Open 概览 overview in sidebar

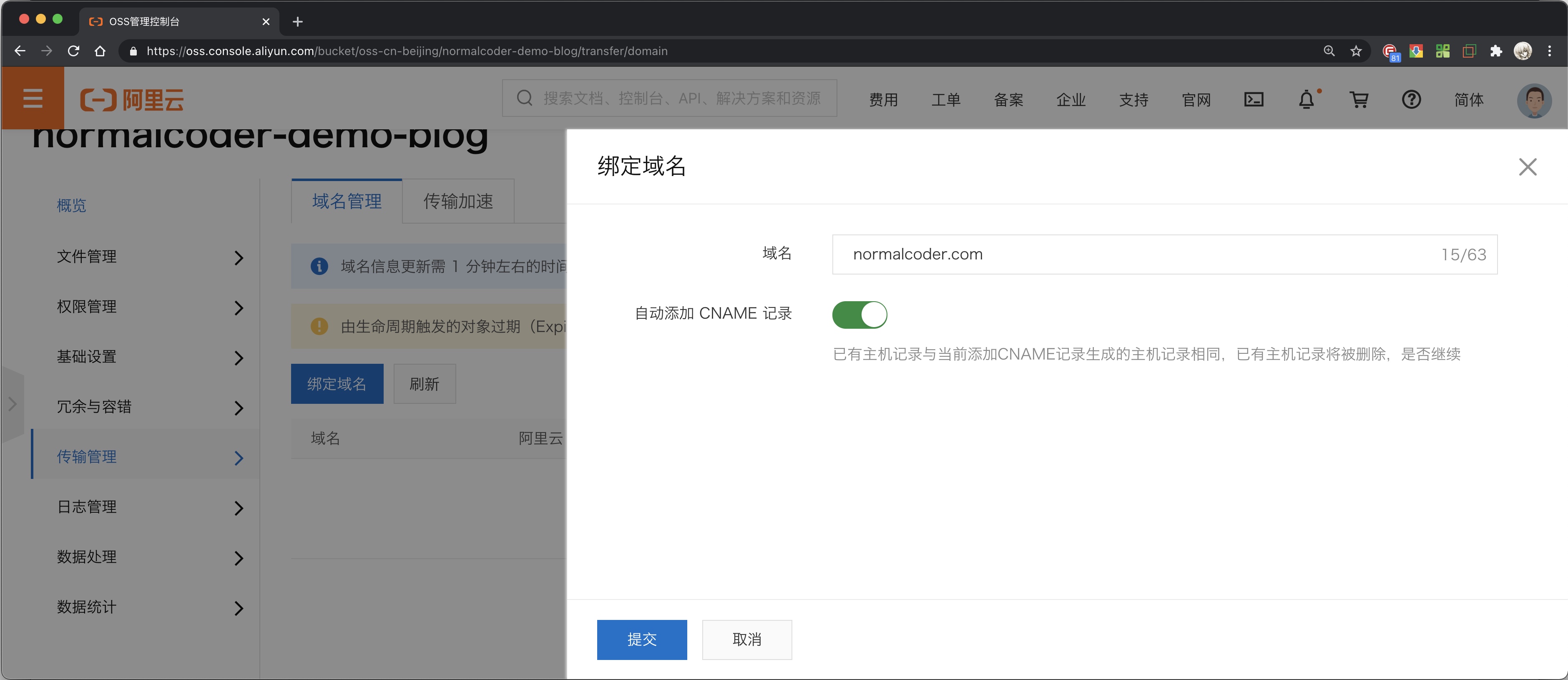pos(72,206)
